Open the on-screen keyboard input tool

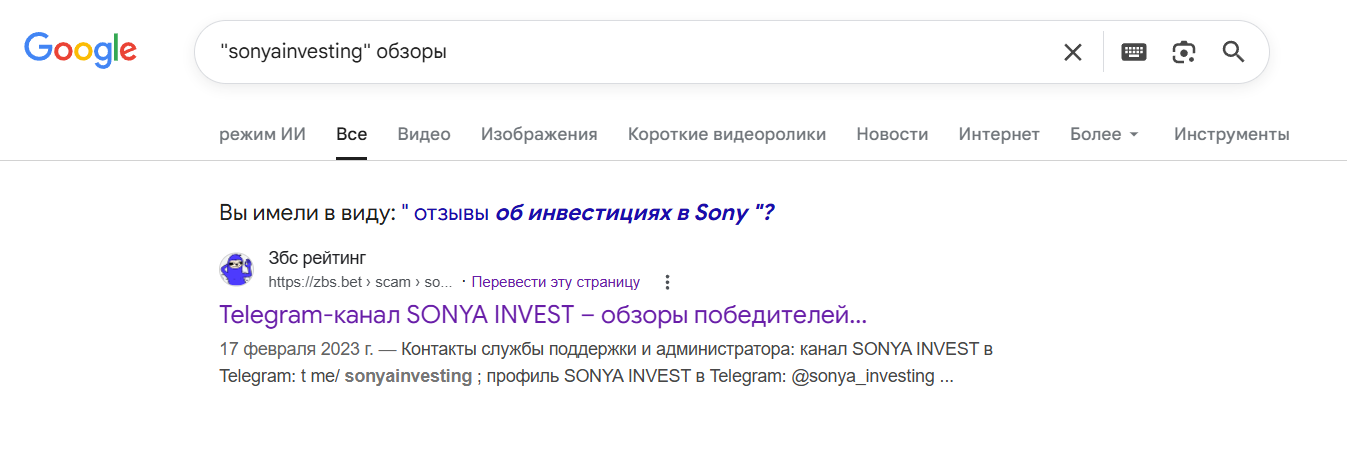point(1133,52)
